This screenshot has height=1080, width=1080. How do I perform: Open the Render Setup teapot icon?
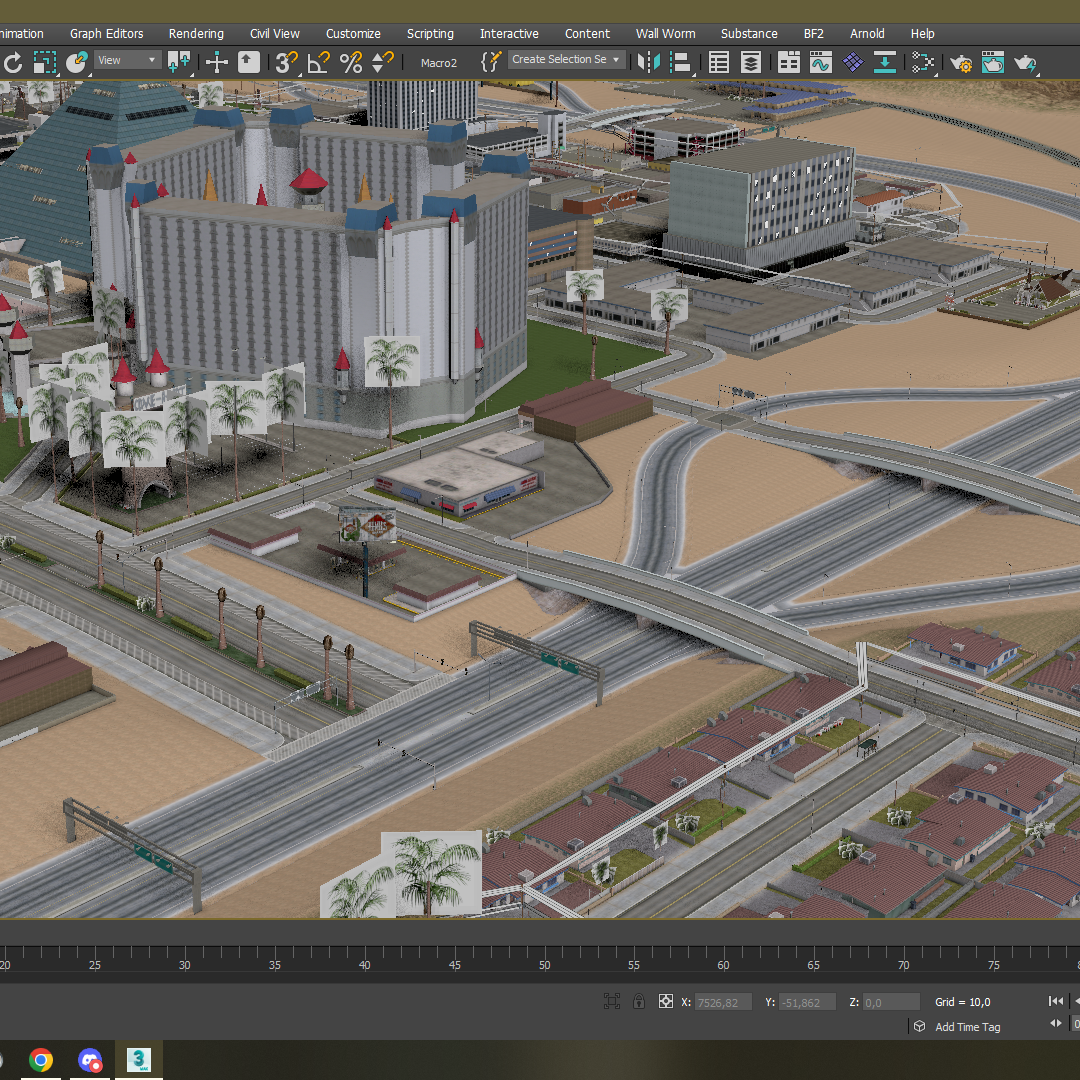[x=961, y=63]
